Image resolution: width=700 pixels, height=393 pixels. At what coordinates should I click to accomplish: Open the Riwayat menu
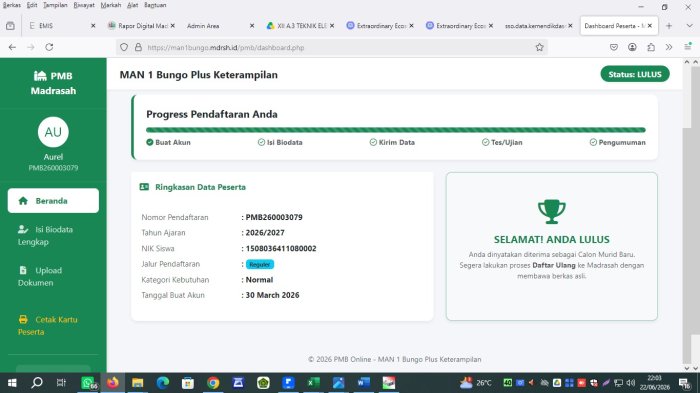84,5
